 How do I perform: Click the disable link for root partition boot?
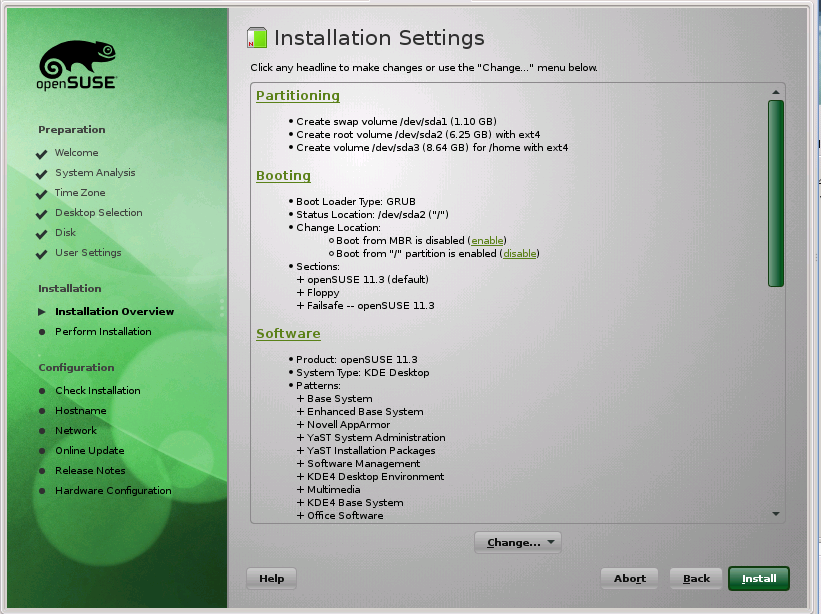click(519, 253)
